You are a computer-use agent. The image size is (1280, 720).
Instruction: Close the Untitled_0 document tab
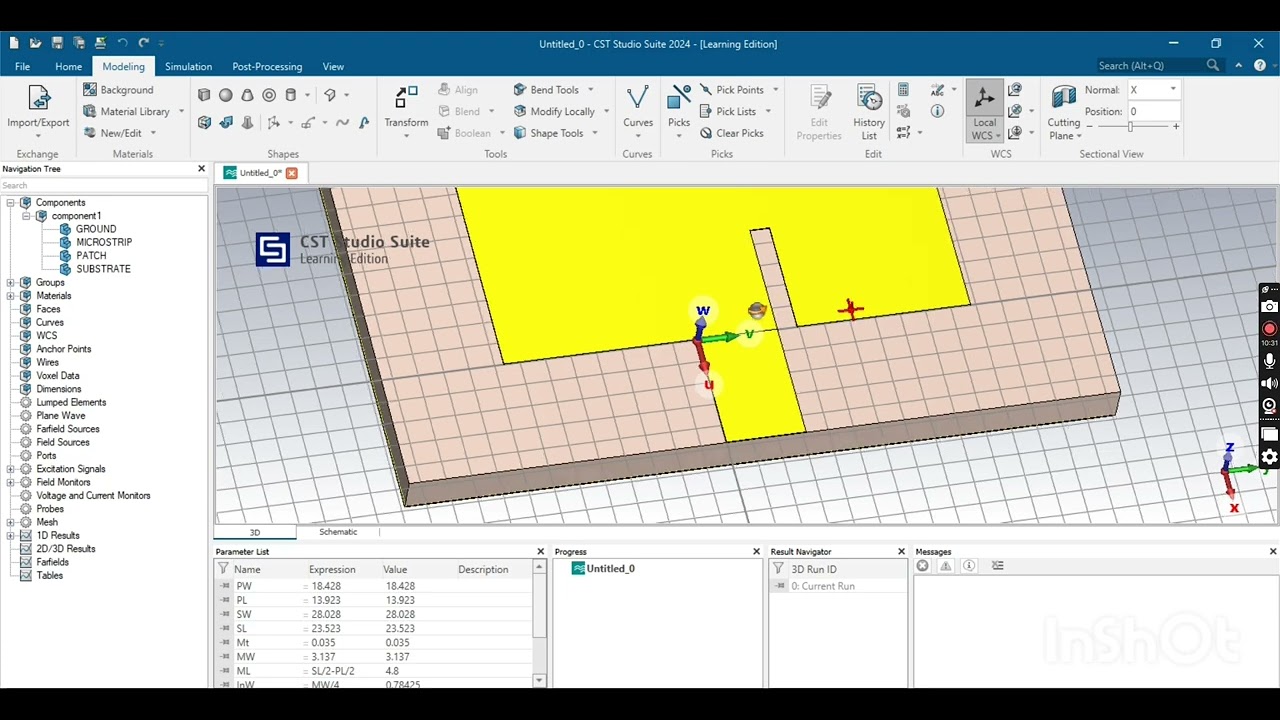point(292,173)
